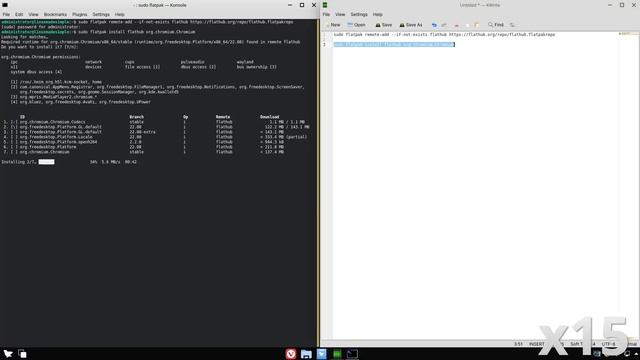
Task: Open the Edit menu in Konsole
Action: [19, 14]
